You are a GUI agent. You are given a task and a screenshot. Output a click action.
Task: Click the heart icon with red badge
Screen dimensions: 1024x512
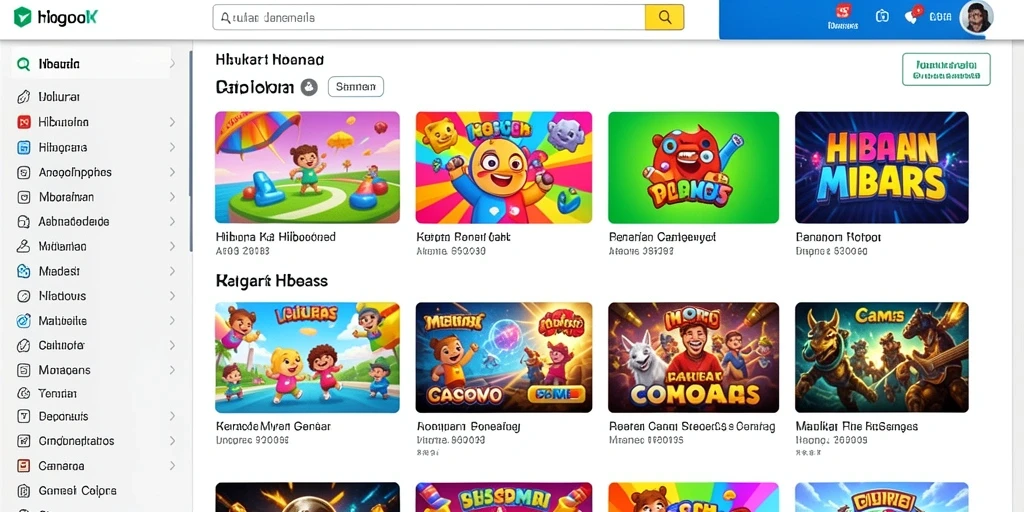(x=912, y=16)
